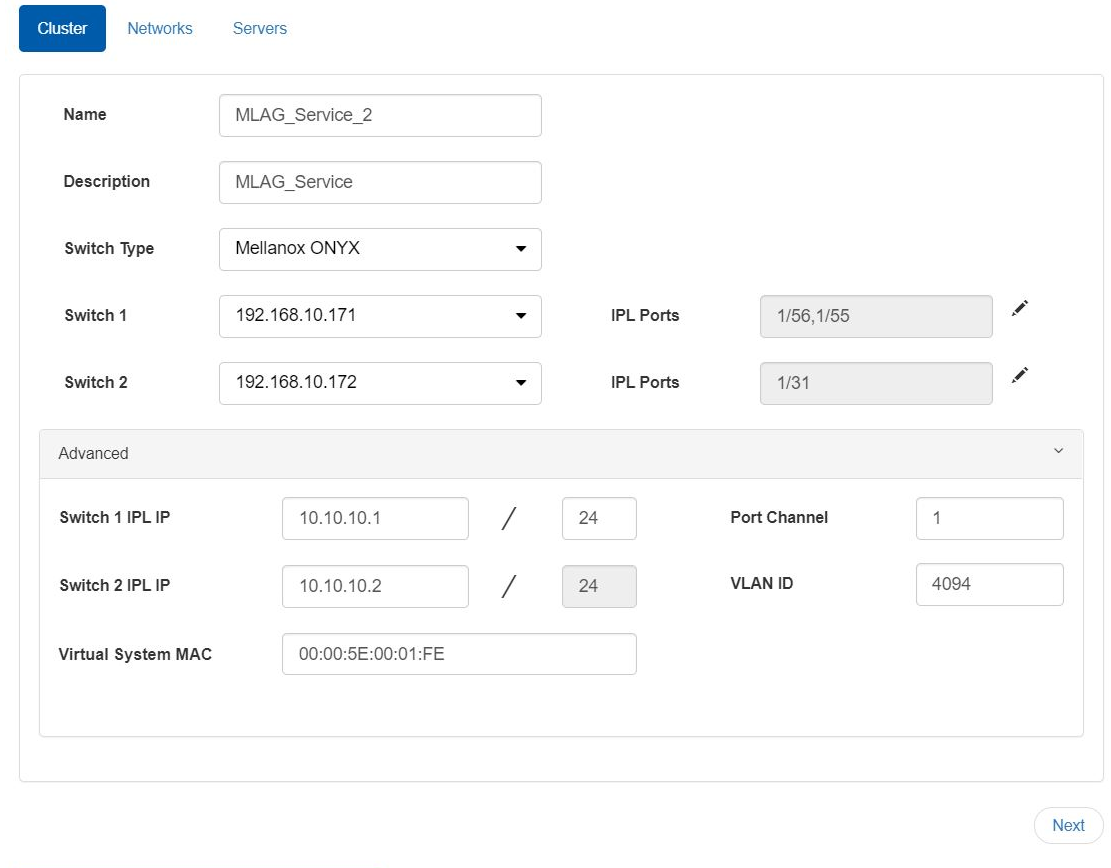
Task: Click the Switch Type label
Action: [109, 249]
